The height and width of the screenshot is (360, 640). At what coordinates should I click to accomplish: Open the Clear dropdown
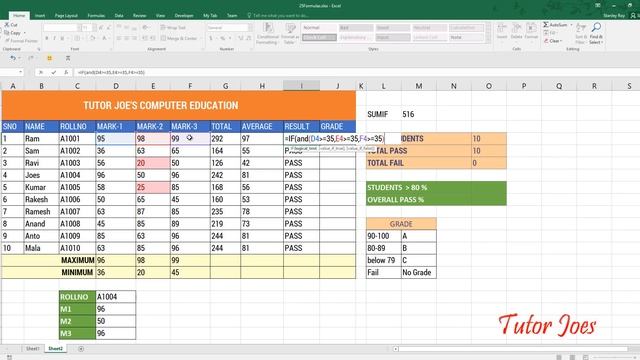tap(553, 41)
